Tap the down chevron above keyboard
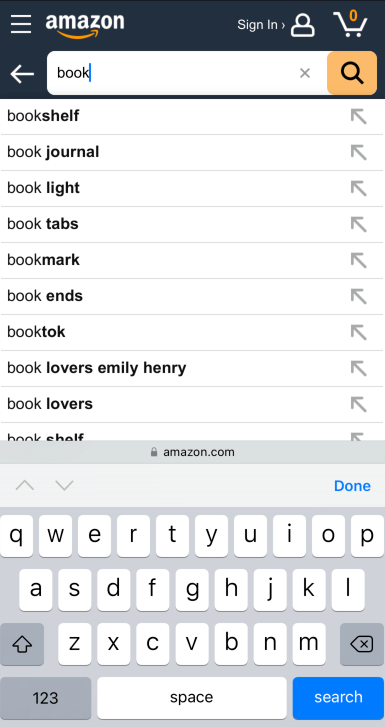 (x=64, y=485)
